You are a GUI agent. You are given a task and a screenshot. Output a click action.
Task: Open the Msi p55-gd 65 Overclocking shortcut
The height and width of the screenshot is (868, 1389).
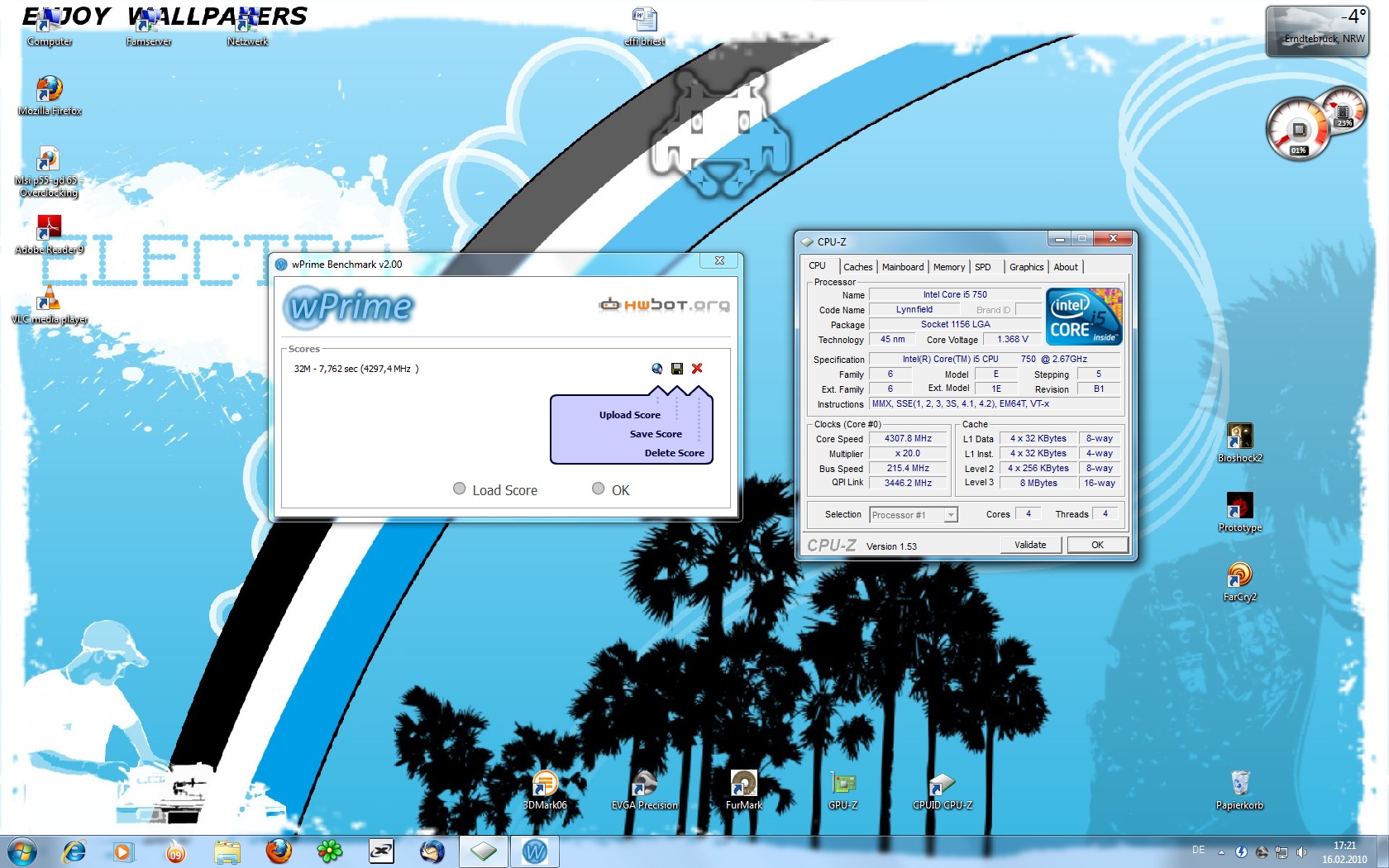click(x=48, y=171)
